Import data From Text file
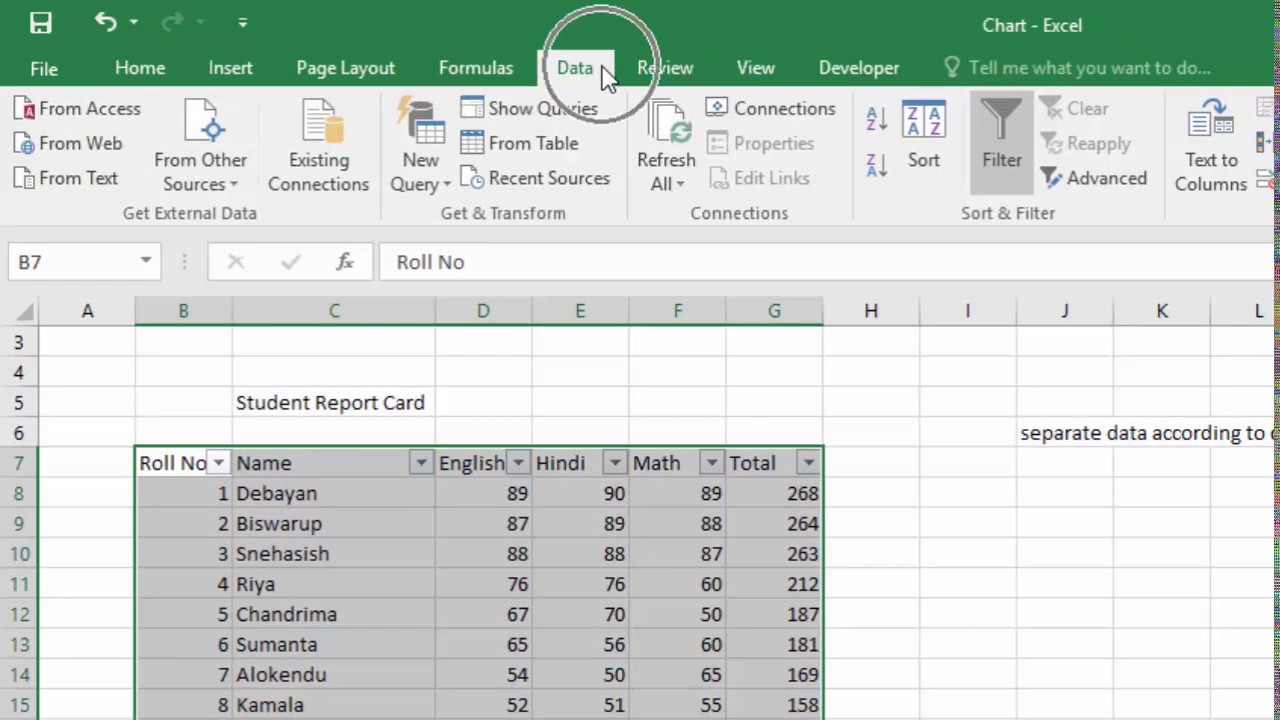The width and height of the screenshot is (1280, 720). [x=66, y=178]
